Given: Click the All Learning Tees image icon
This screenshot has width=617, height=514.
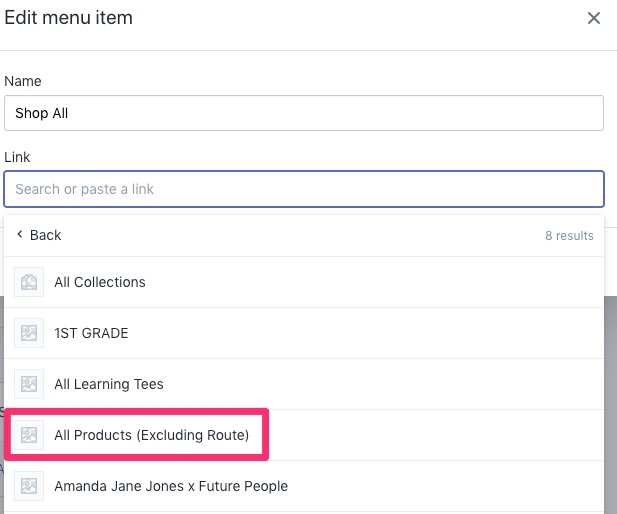Looking at the screenshot, I should (29, 384).
